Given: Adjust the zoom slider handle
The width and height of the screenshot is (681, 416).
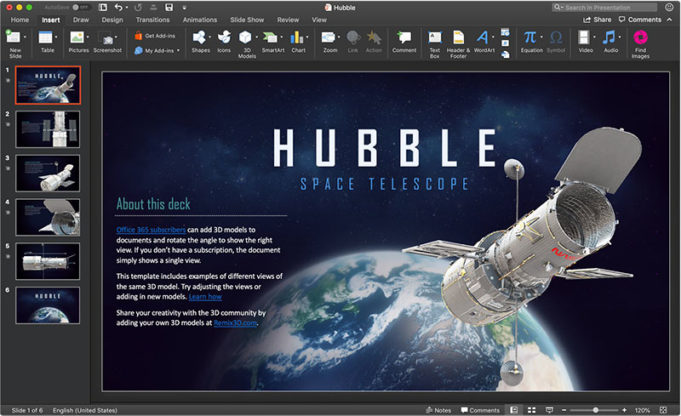Looking at the screenshot, I should click(x=595, y=410).
